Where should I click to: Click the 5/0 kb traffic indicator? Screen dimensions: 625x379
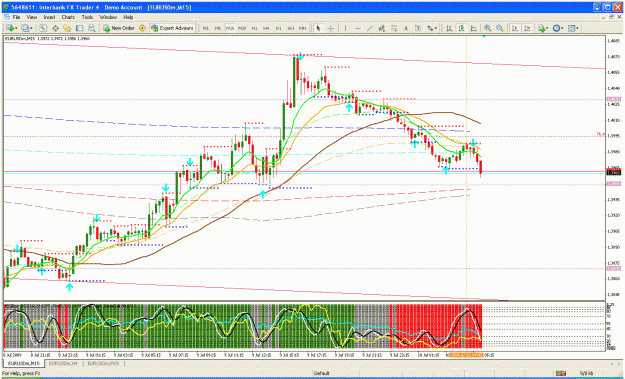pyautogui.click(x=586, y=373)
